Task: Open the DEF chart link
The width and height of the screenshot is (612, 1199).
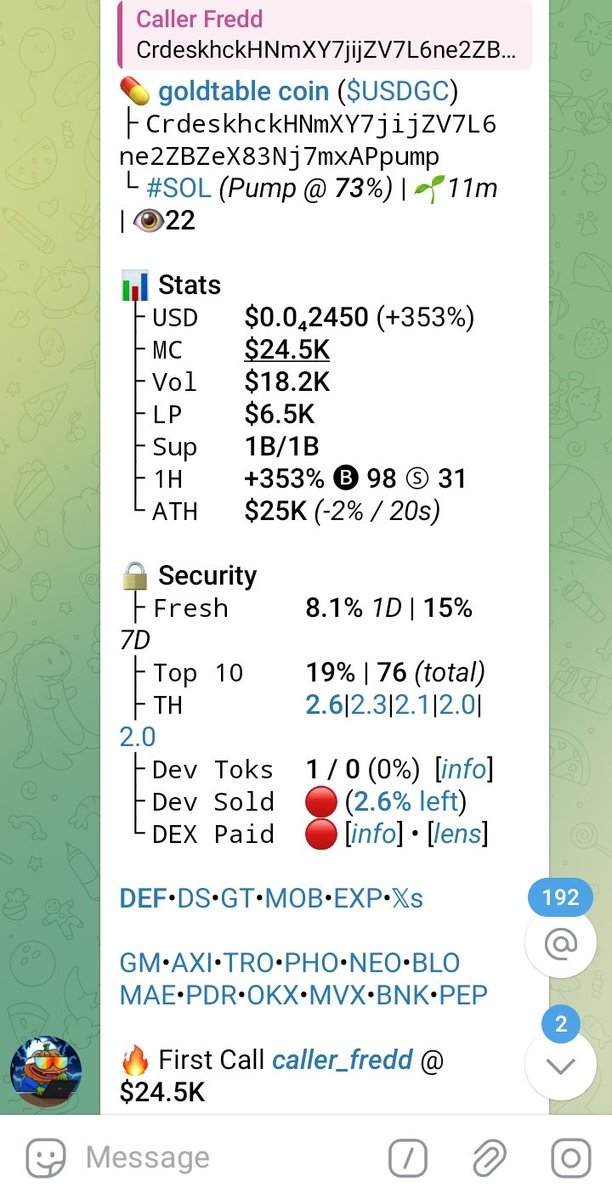Action: point(142,898)
